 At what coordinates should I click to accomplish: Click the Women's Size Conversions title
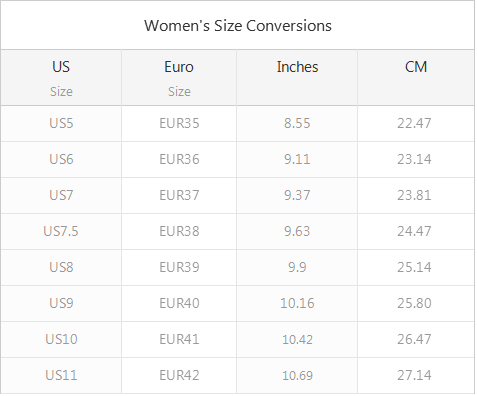(238, 26)
